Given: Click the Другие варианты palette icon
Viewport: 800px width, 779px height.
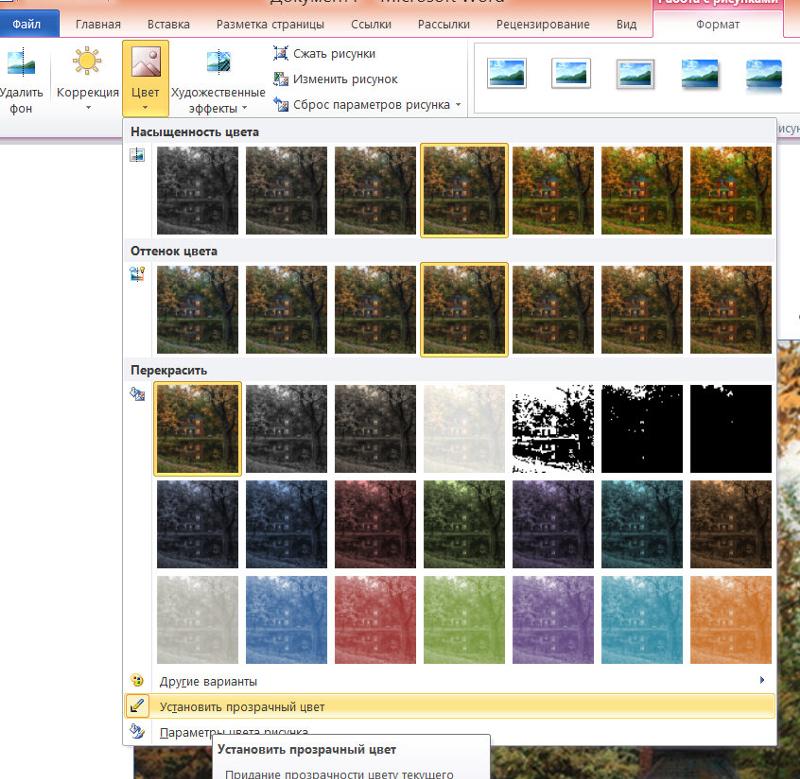Looking at the screenshot, I should pyautogui.click(x=137, y=680).
